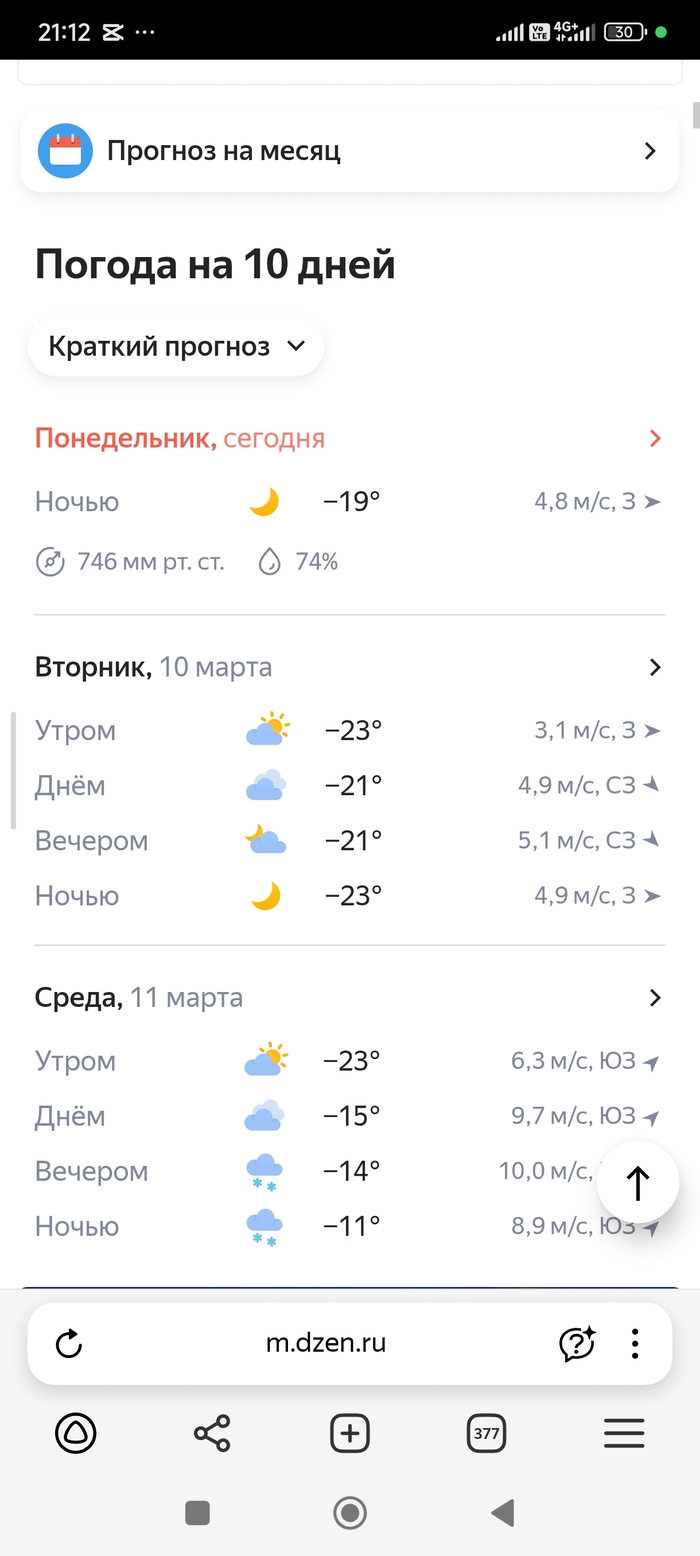Tap the m.dzen.ru address field
700x1556 pixels.
click(326, 1344)
